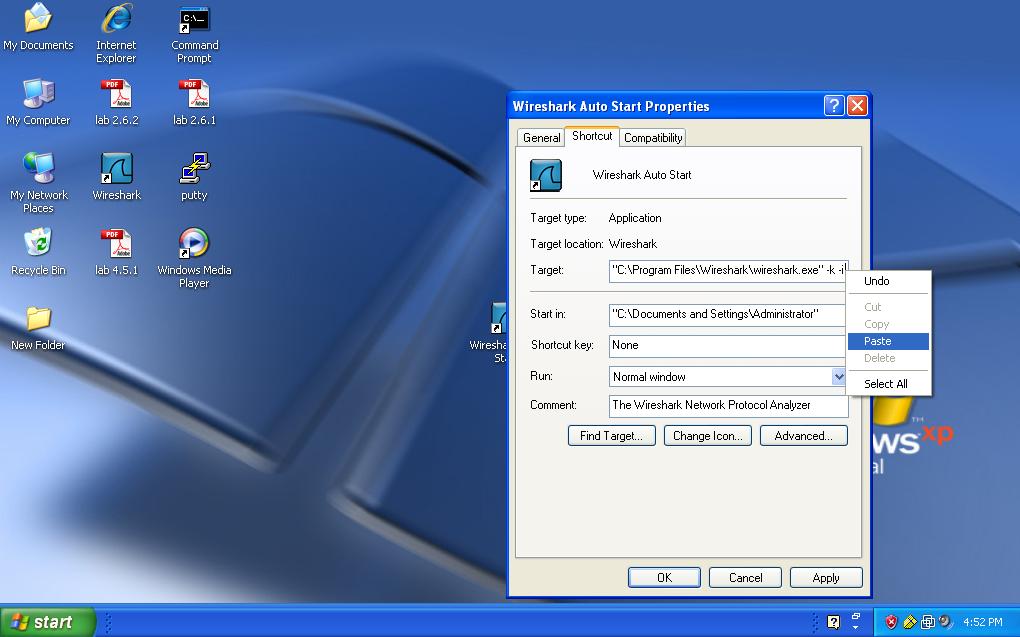1020x637 pixels.
Task: Open the Run window mode dropdown
Action: click(x=839, y=376)
